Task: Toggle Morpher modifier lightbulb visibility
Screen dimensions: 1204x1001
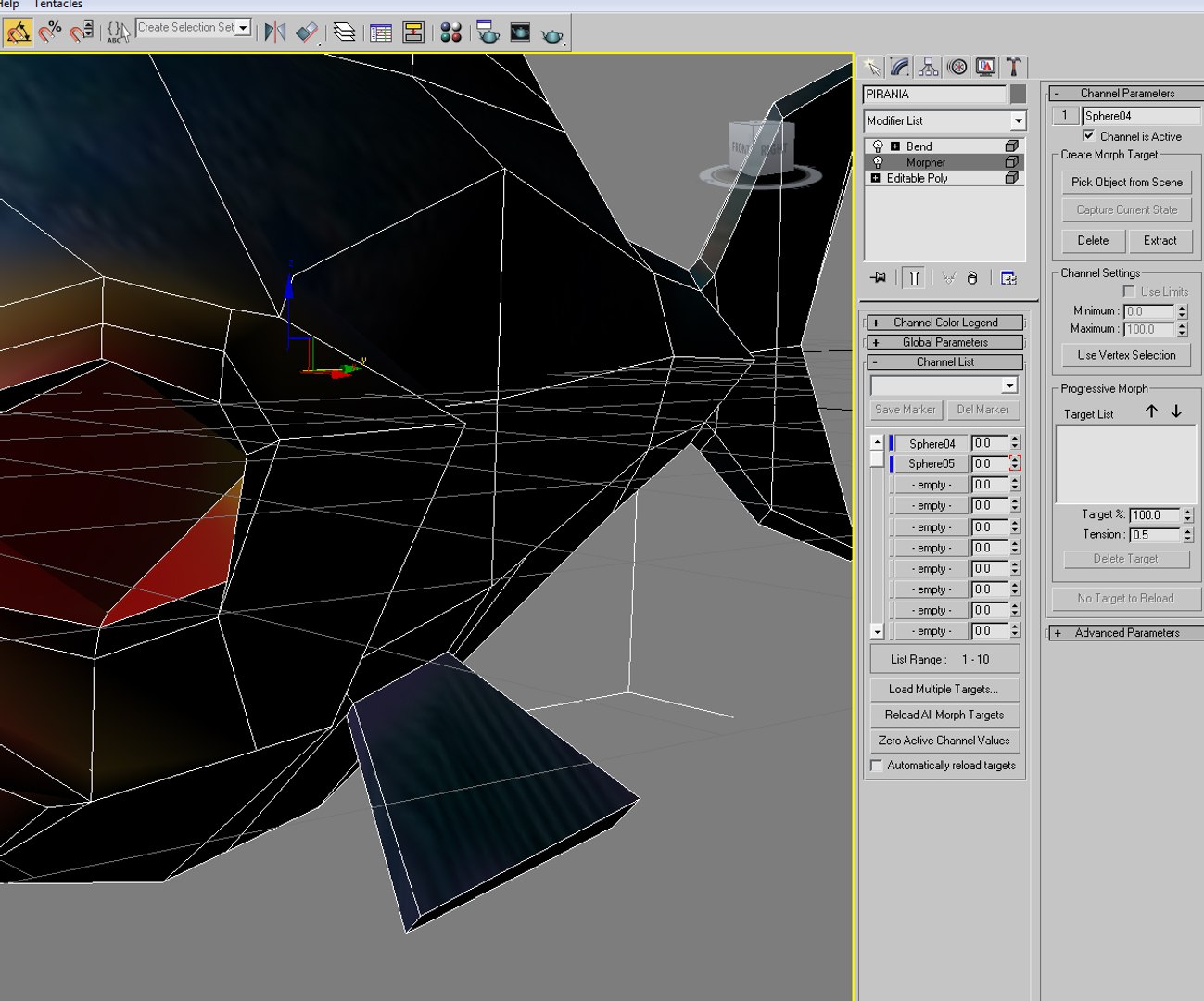Action: (x=878, y=162)
